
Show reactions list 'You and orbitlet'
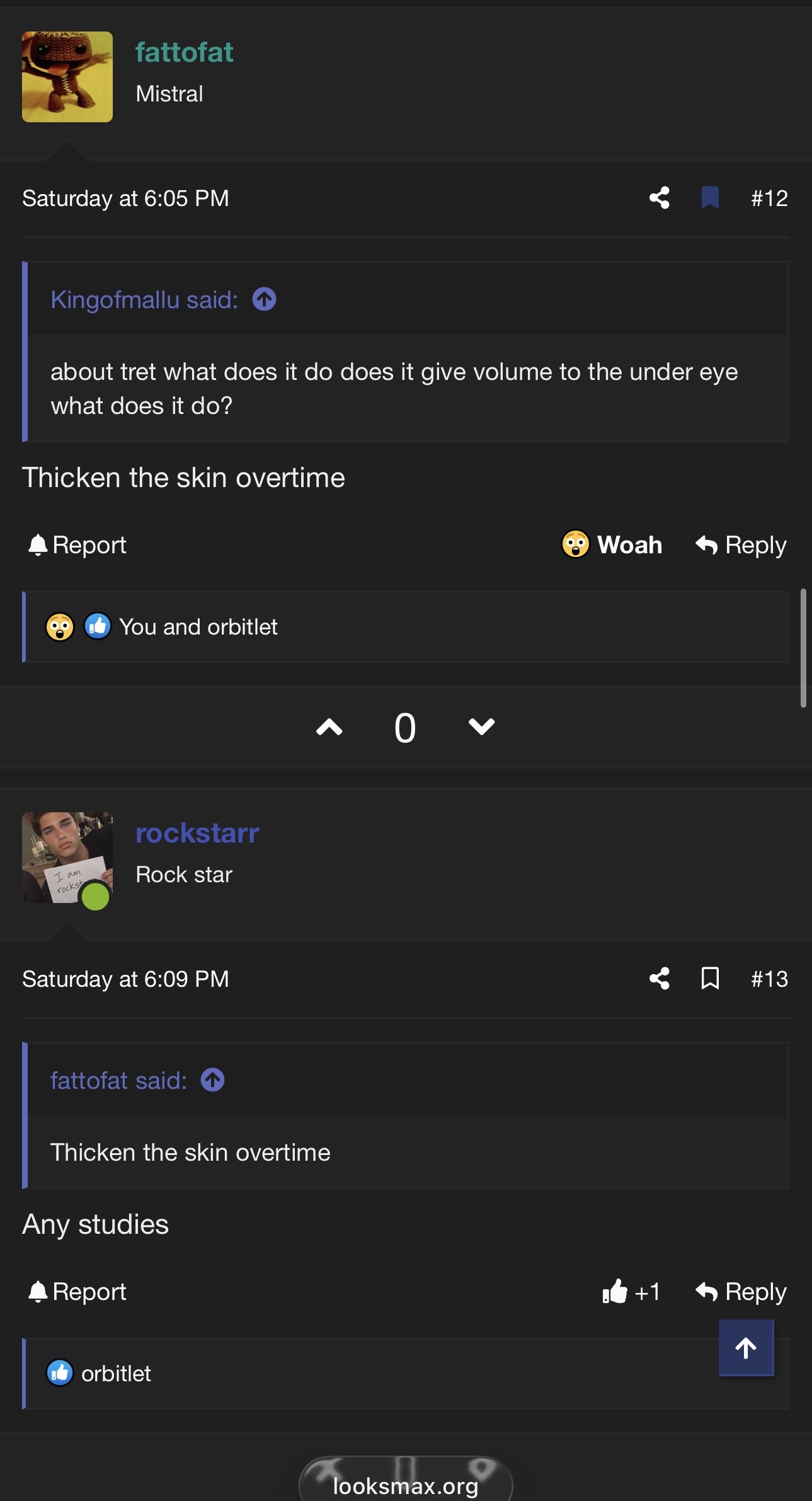tap(198, 627)
